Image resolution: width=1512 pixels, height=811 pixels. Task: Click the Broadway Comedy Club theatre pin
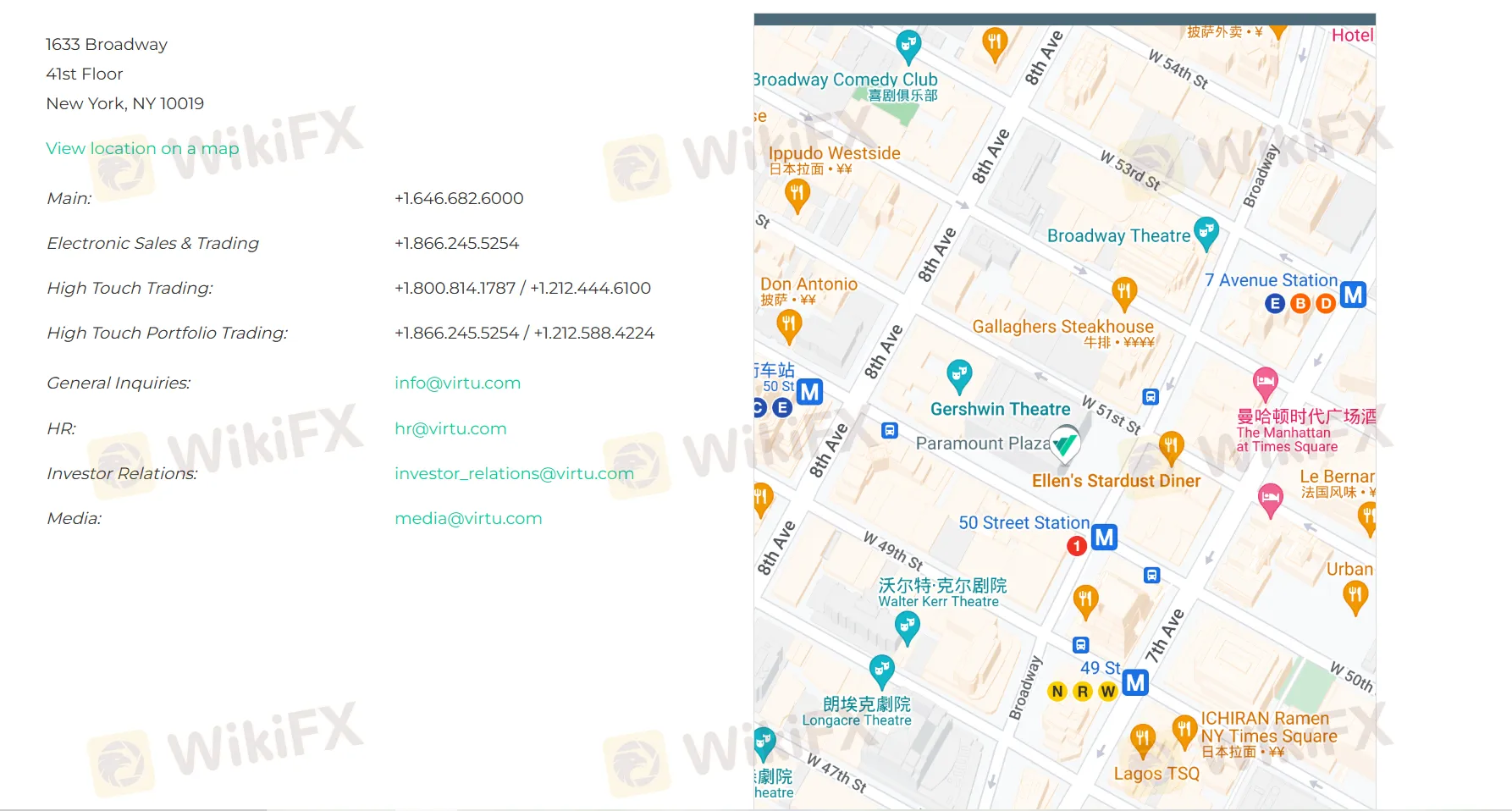(908, 46)
